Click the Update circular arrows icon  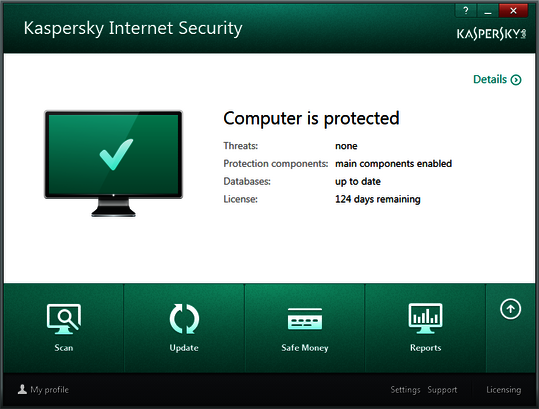[x=184, y=319]
